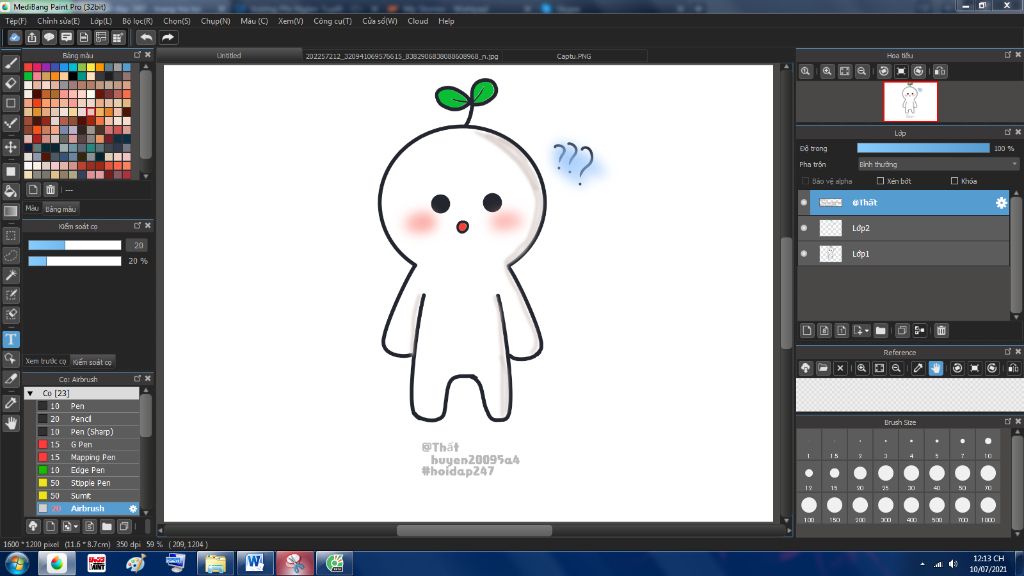Hide the @Thất layer
Screen dimensions: 1024x576
[x=804, y=202]
